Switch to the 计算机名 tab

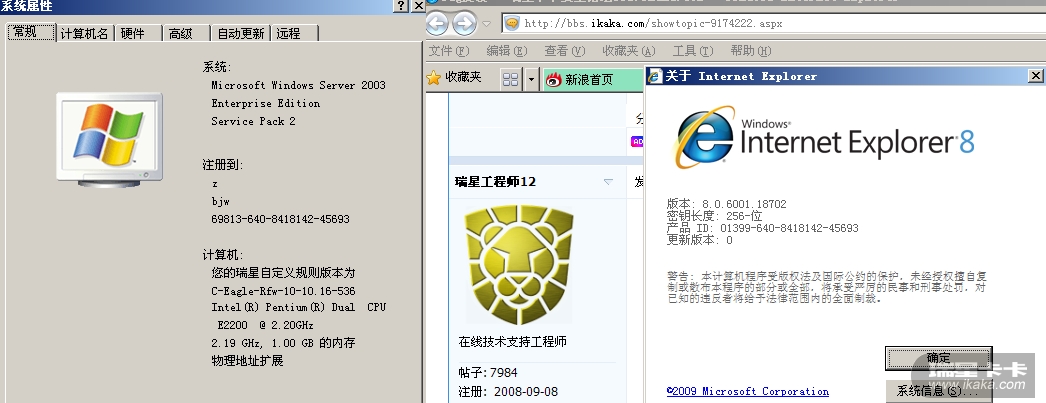(85, 33)
